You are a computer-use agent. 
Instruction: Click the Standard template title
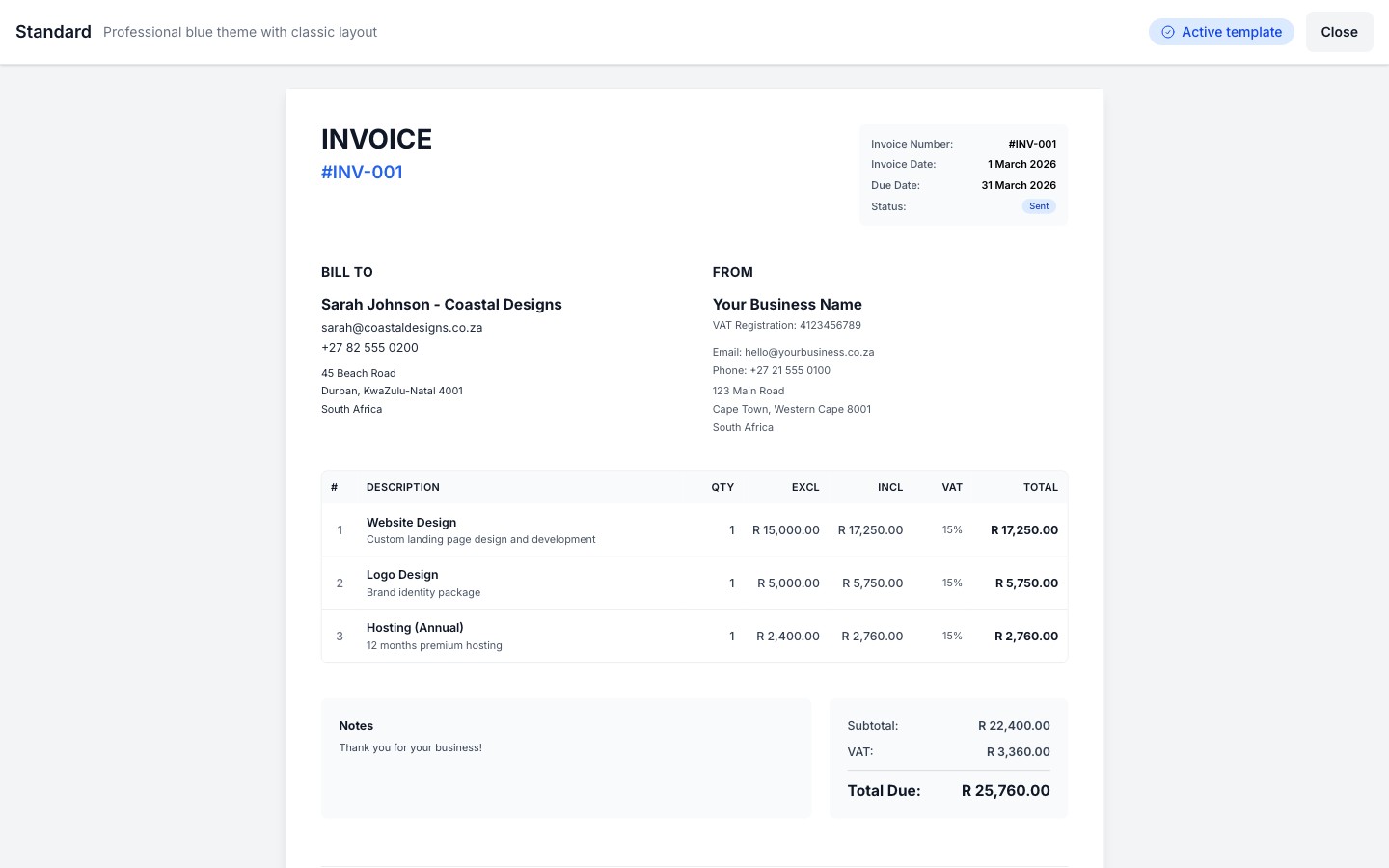53,32
